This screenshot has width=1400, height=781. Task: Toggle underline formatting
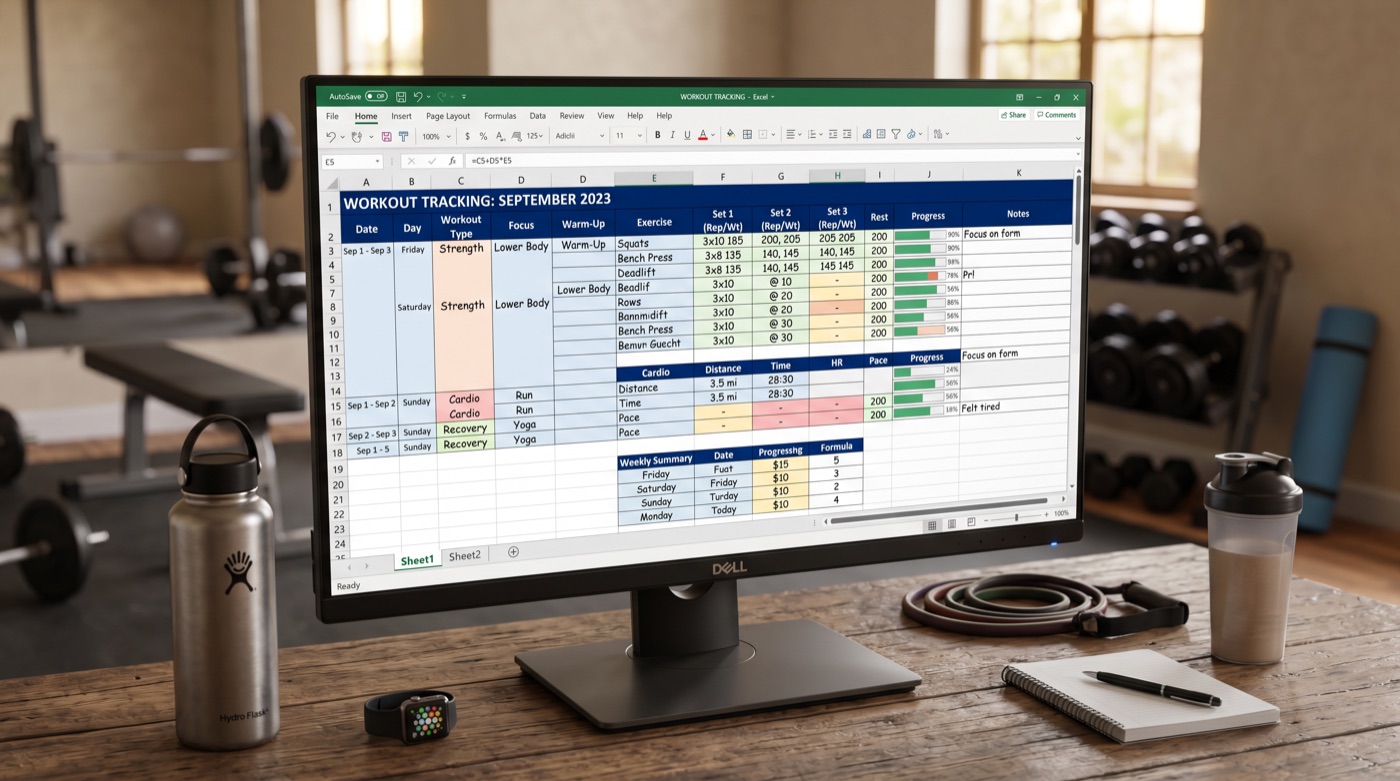687,135
